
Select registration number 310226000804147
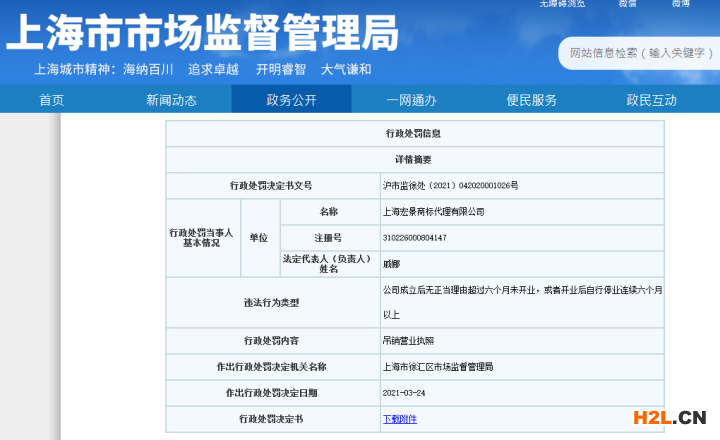point(415,238)
